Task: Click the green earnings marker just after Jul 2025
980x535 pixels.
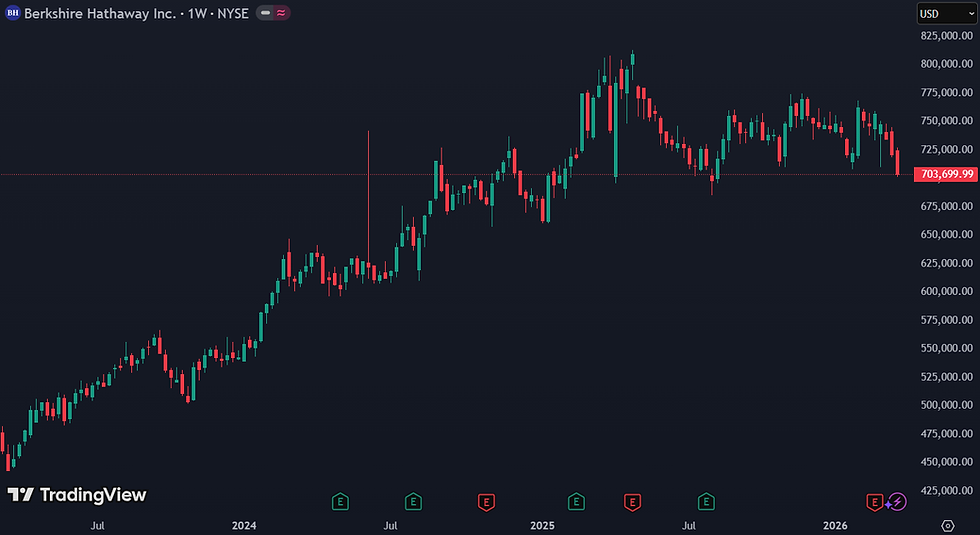Action: [706, 501]
